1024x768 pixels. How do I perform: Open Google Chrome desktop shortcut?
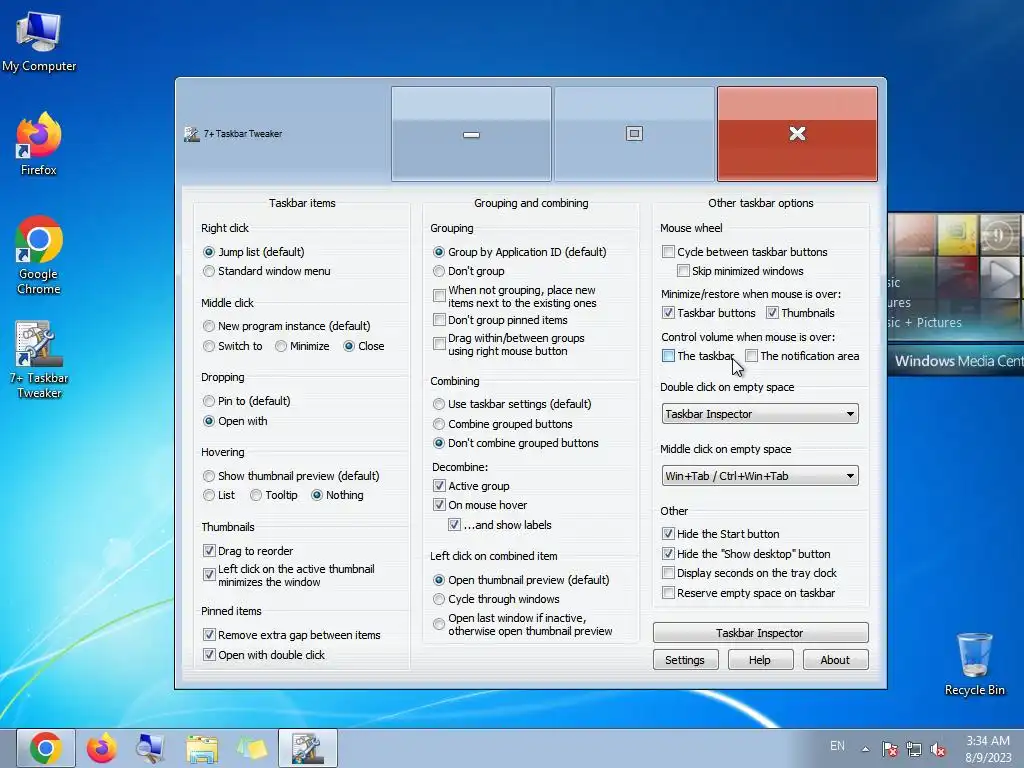(39, 255)
